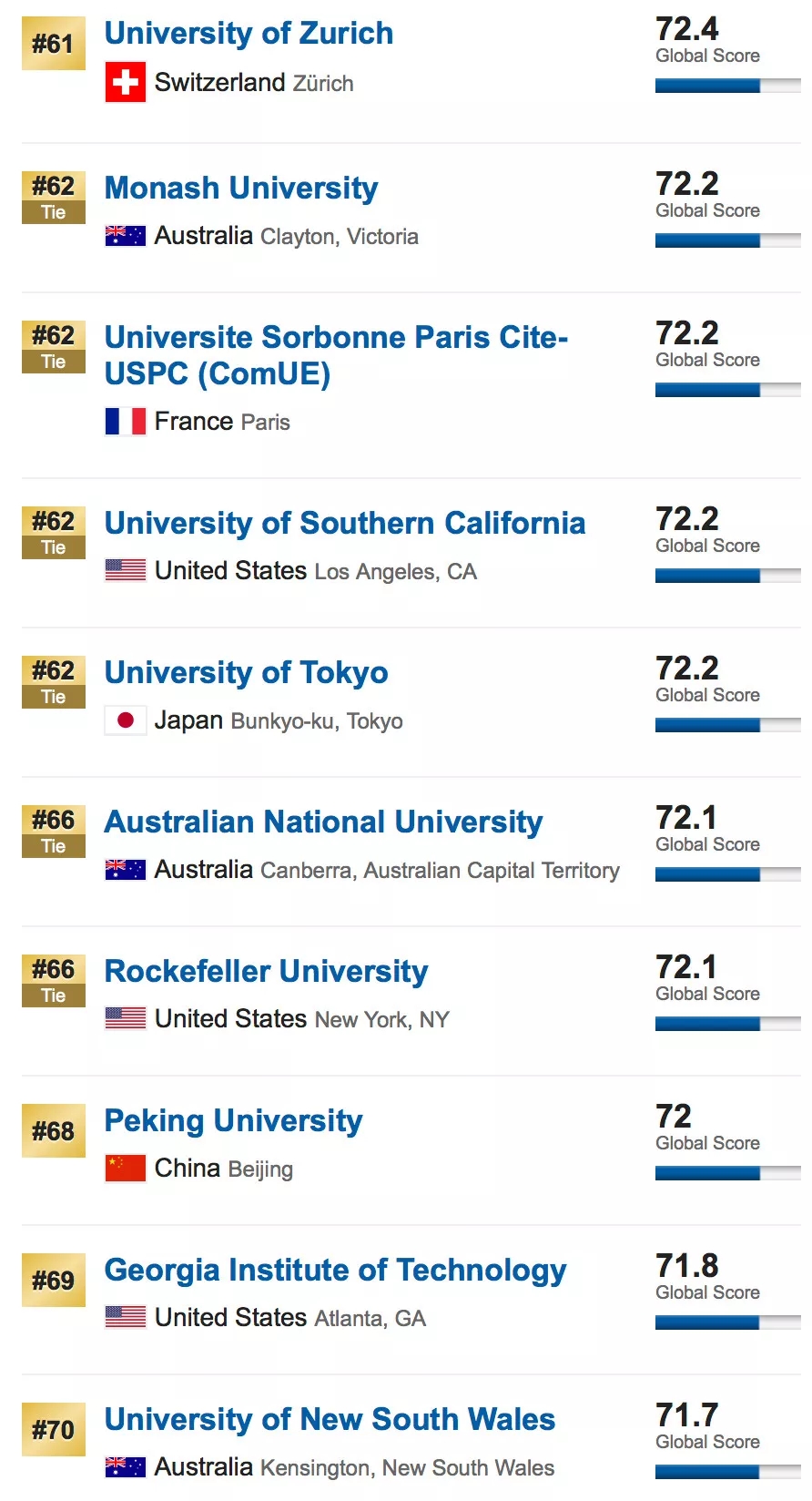This screenshot has width=812, height=1501.
Task: Click the #61 rank badge
Action: click(53, 44)
